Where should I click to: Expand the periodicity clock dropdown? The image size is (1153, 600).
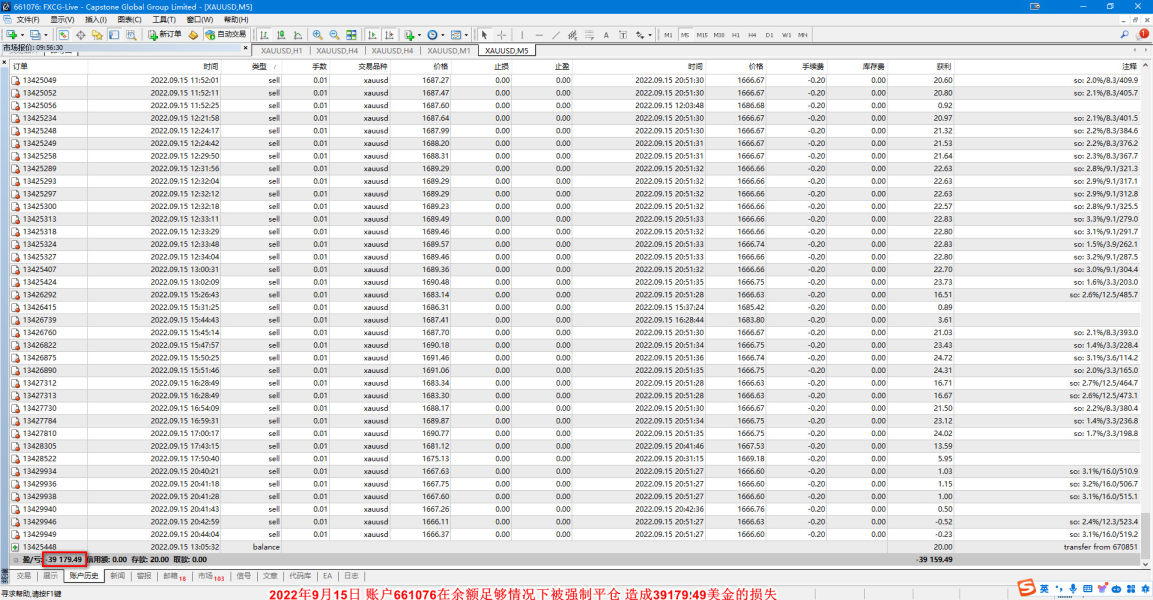click(x=445, y=34)
